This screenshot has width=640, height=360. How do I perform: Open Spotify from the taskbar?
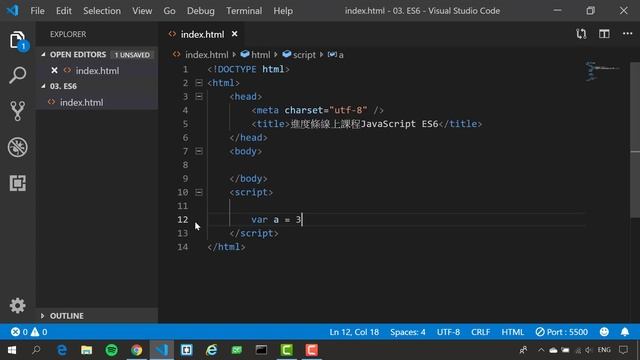point(111,350)
